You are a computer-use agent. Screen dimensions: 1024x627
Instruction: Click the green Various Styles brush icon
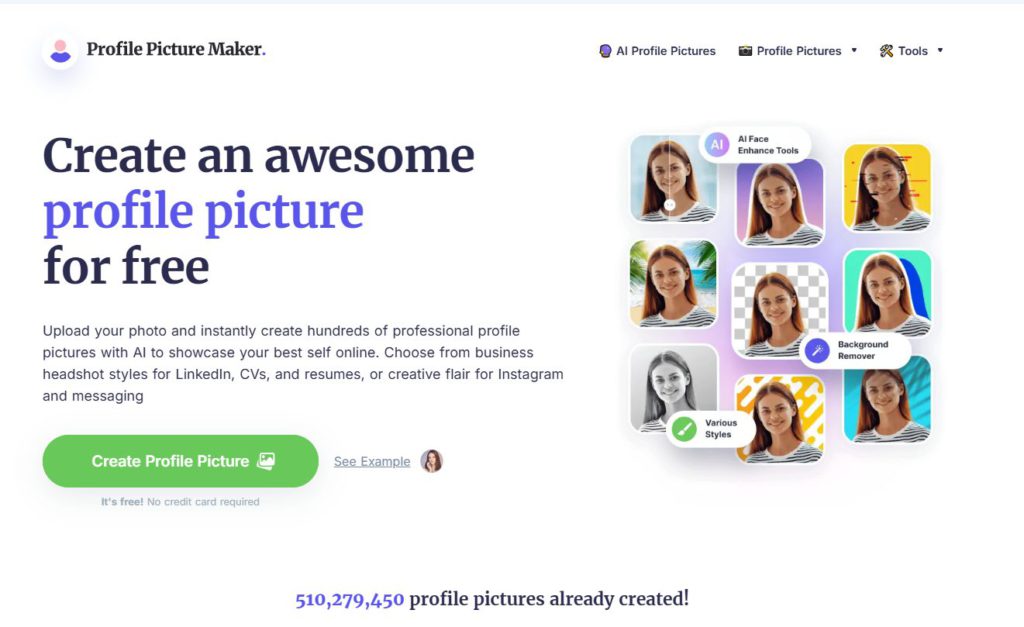(x=684, y=429)
